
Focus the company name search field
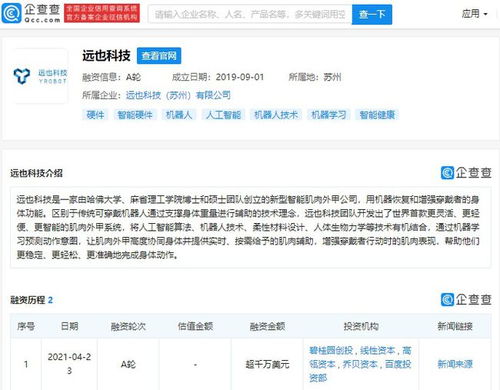(x=250, y=14)
